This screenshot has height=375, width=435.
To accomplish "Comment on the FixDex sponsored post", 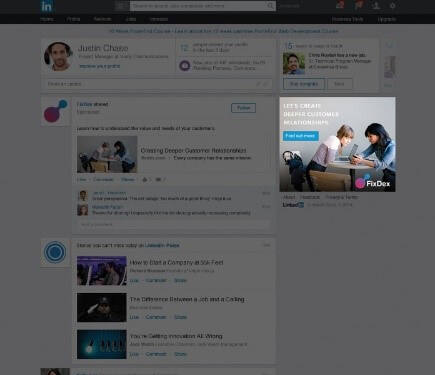I will (103, 179).
